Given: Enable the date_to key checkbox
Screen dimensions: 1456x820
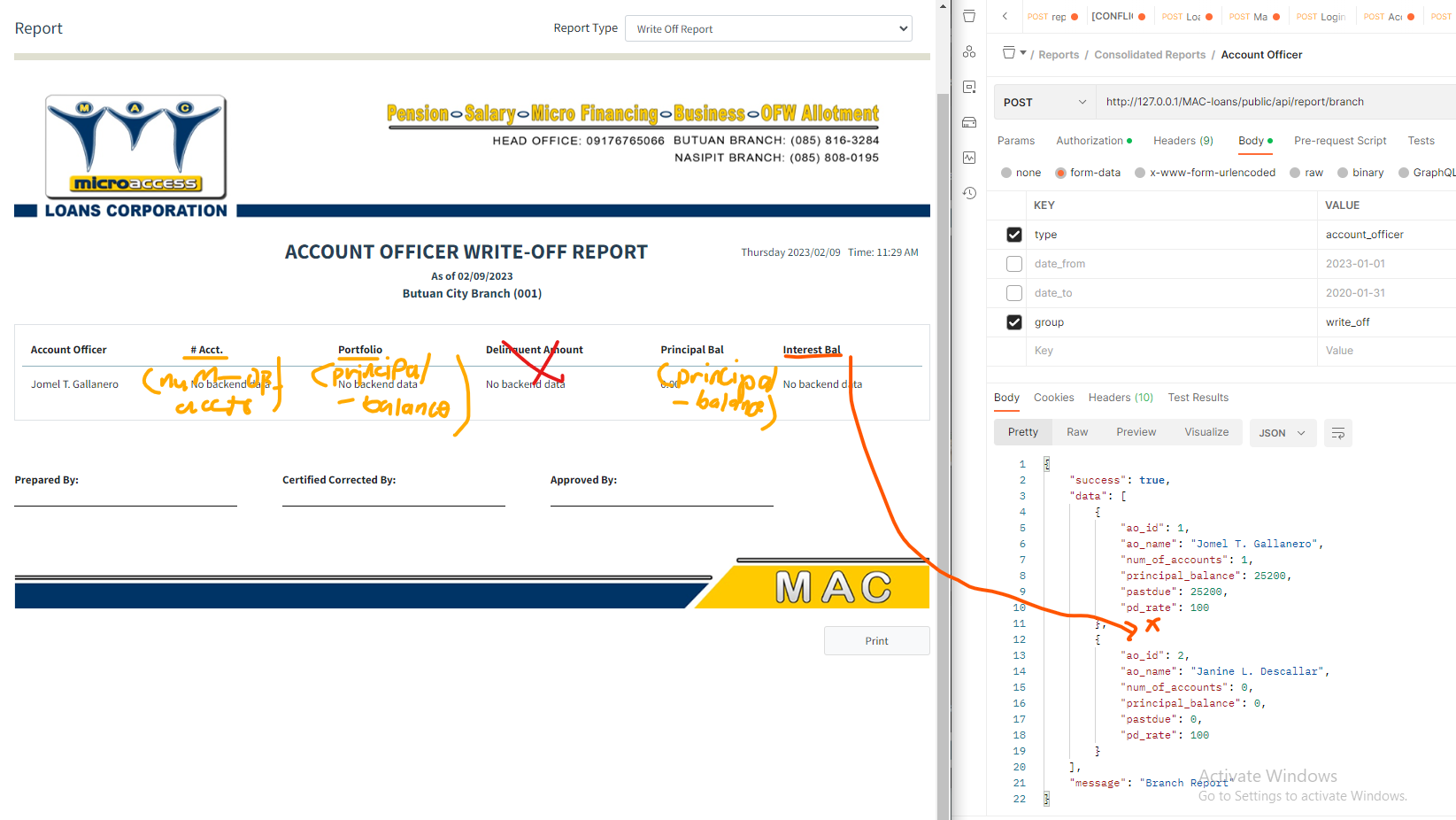Looking at the screenshot, I should pyautogui.click(x=1013, y=292).
